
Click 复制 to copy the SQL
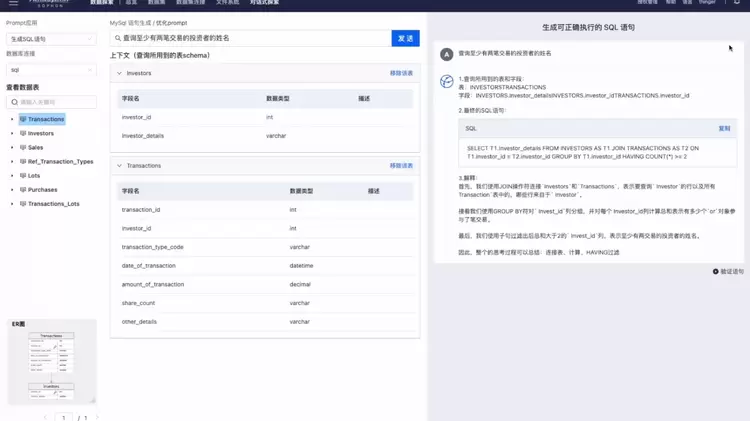click(x=724, y=129)
